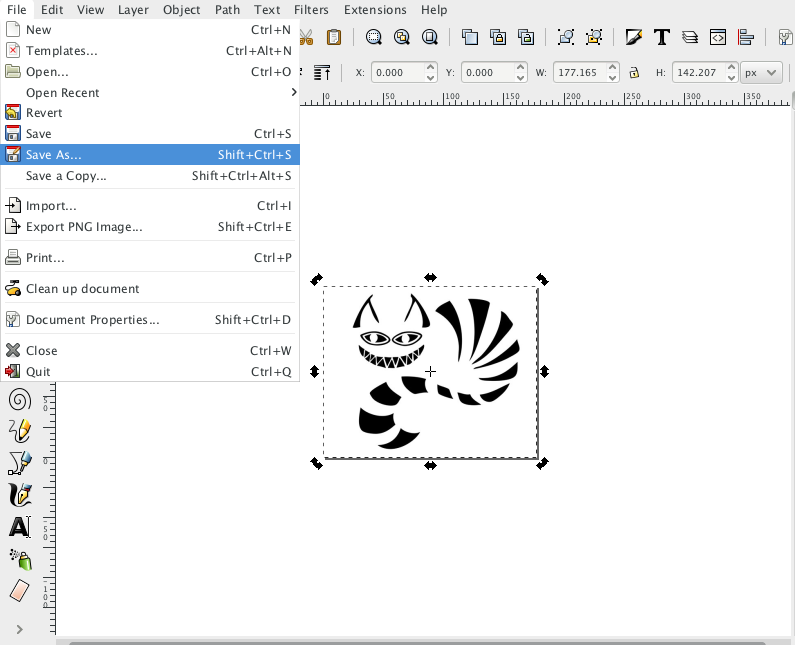Screen dimensions: 795x645
Task: Open the Edit menu
Action: point(52,10)
